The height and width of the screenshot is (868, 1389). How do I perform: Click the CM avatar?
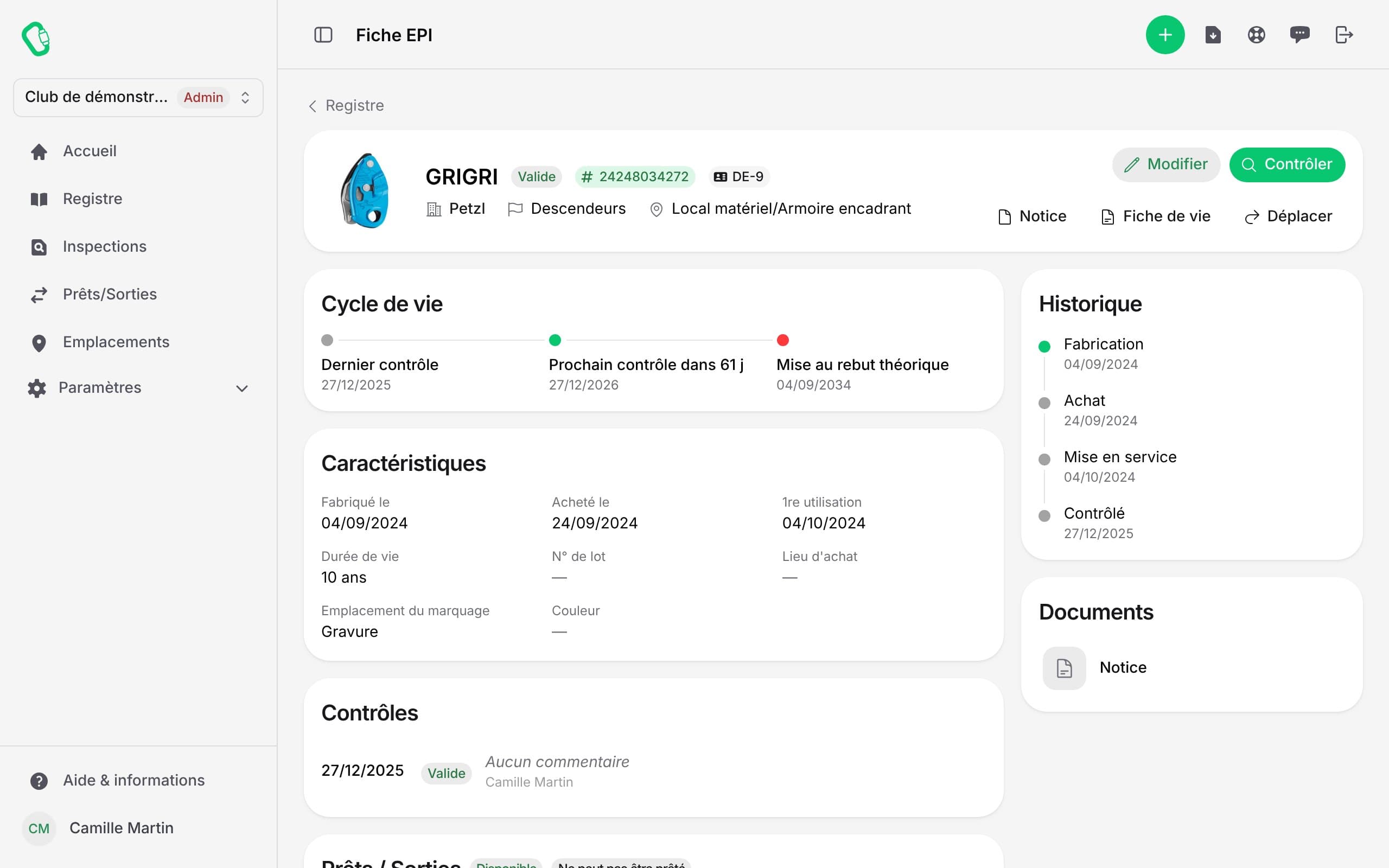[39, 828]
